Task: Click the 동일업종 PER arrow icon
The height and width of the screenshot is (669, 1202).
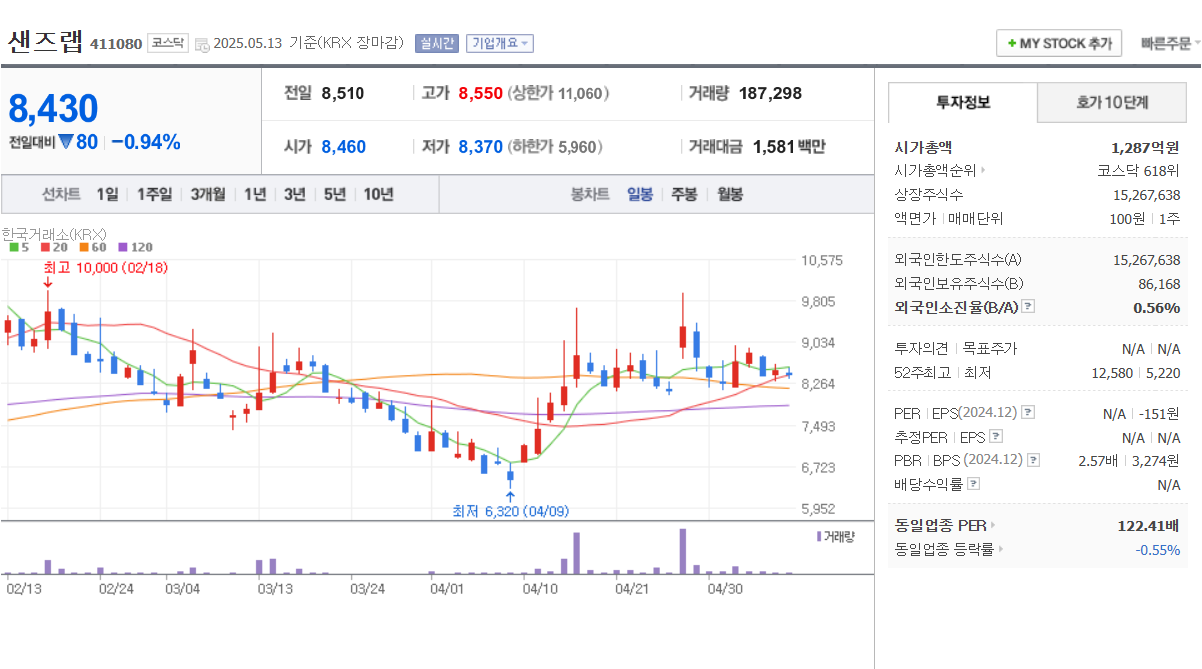Action: click(993, 526)
